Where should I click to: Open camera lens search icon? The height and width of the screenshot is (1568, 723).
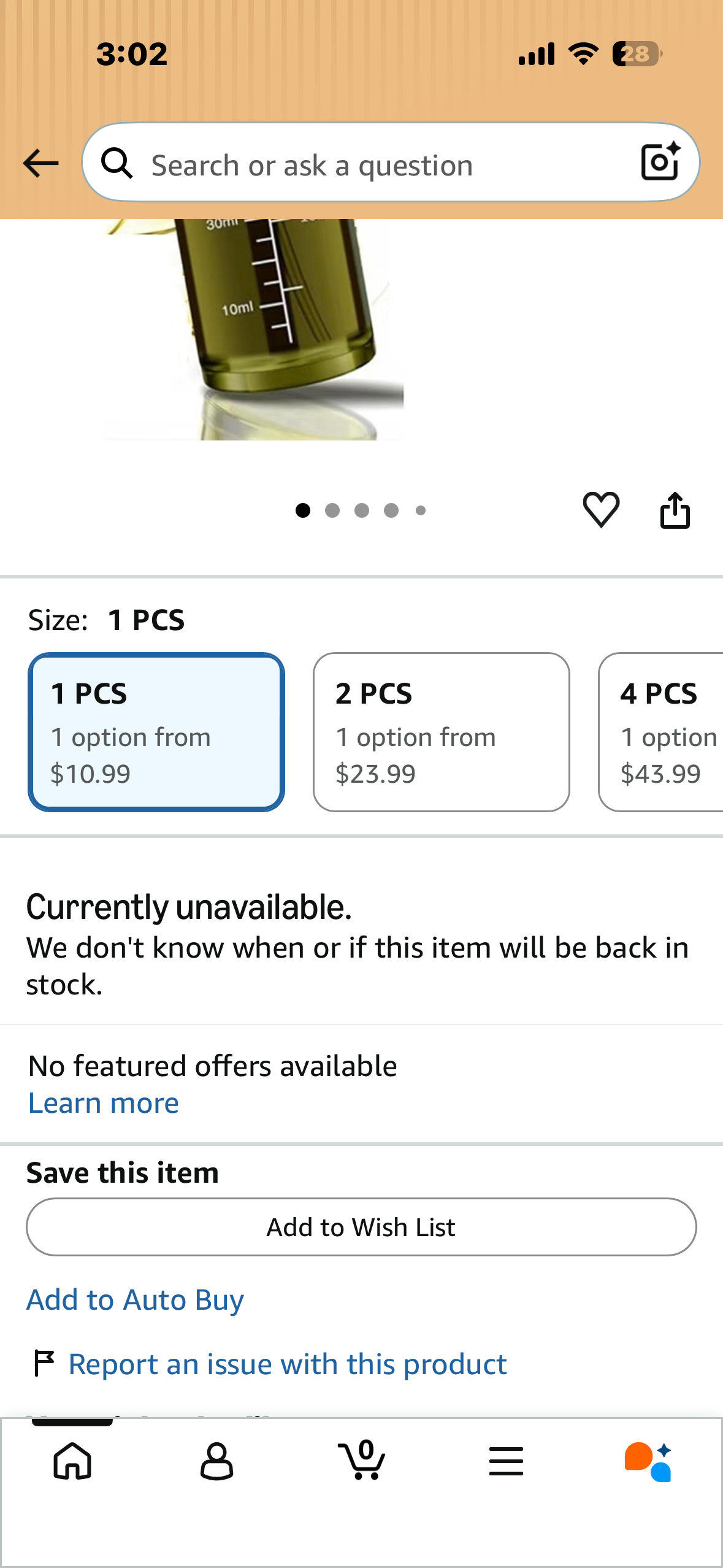tap(660, 162)
